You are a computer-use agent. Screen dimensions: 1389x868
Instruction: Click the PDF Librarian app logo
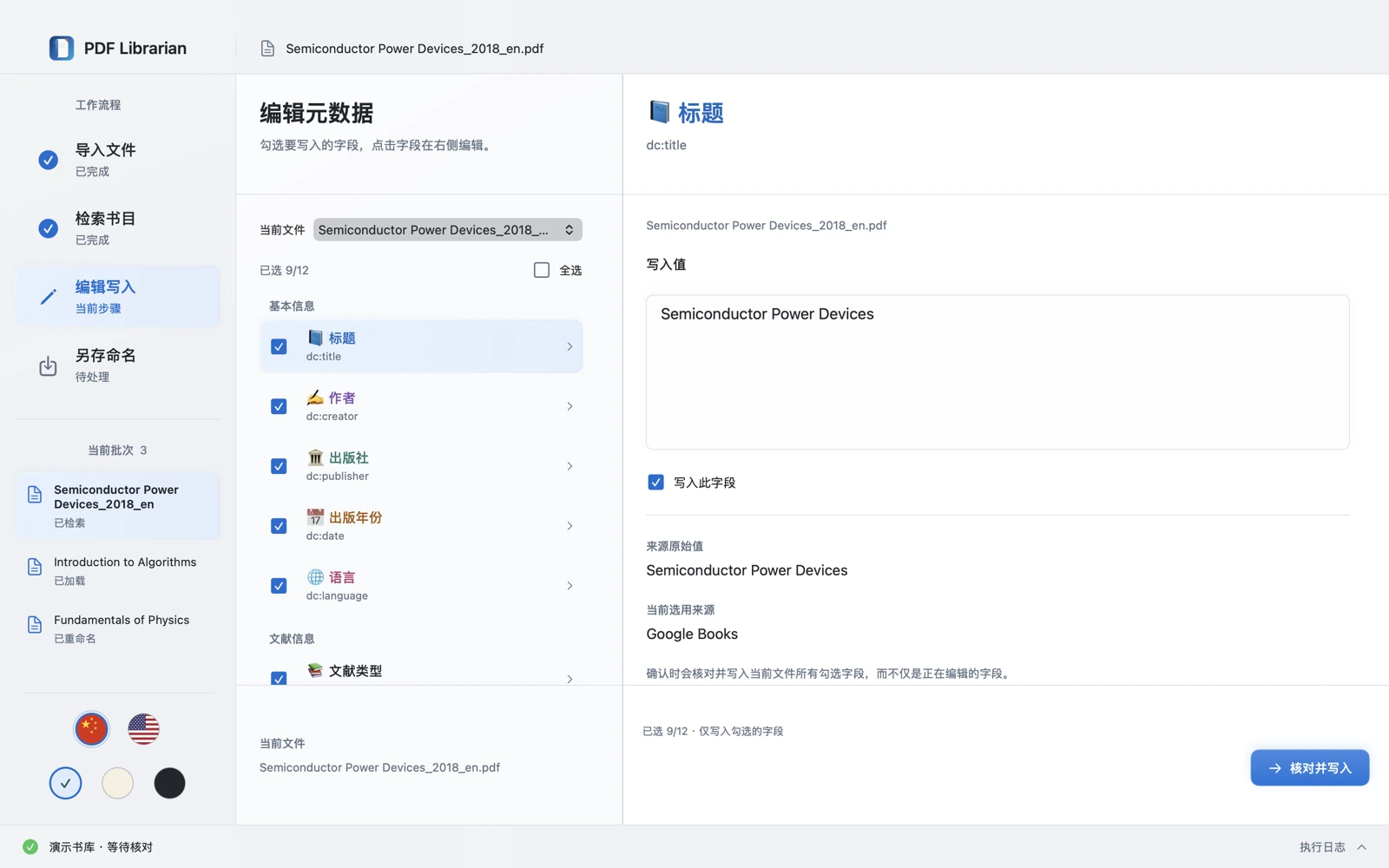click(62, 48)
